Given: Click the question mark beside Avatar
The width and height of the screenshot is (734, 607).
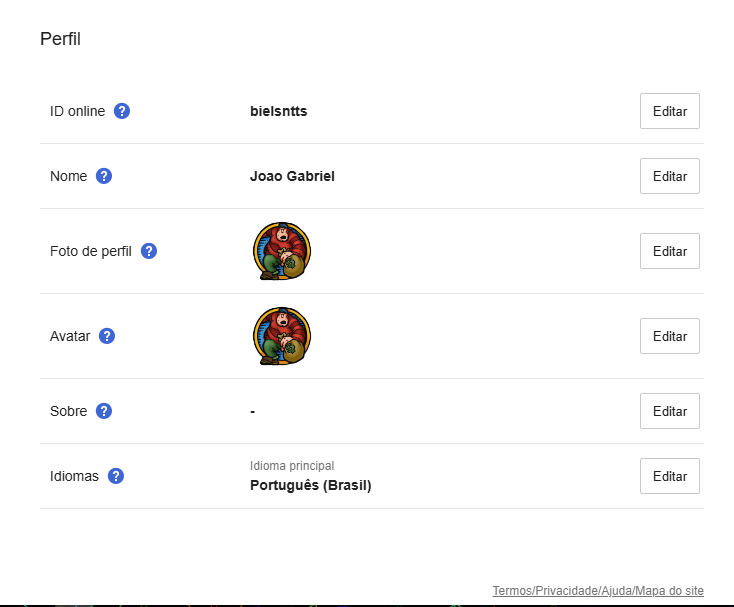Looking at the screenshot, I should tap(107, 336).
